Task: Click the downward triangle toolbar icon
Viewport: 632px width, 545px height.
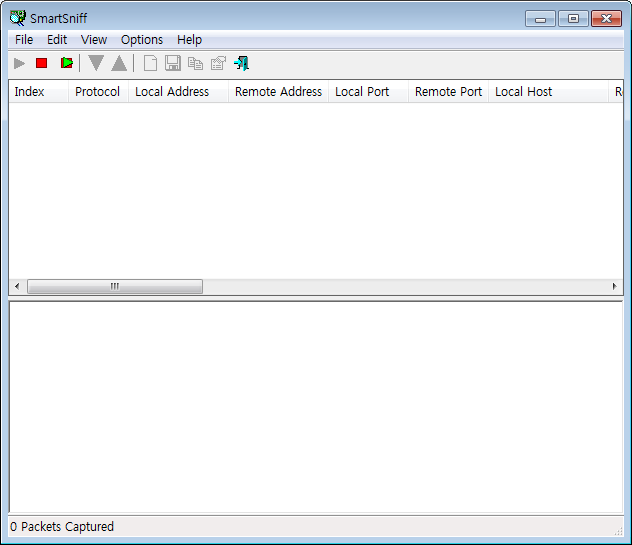Action: point(96,63)
